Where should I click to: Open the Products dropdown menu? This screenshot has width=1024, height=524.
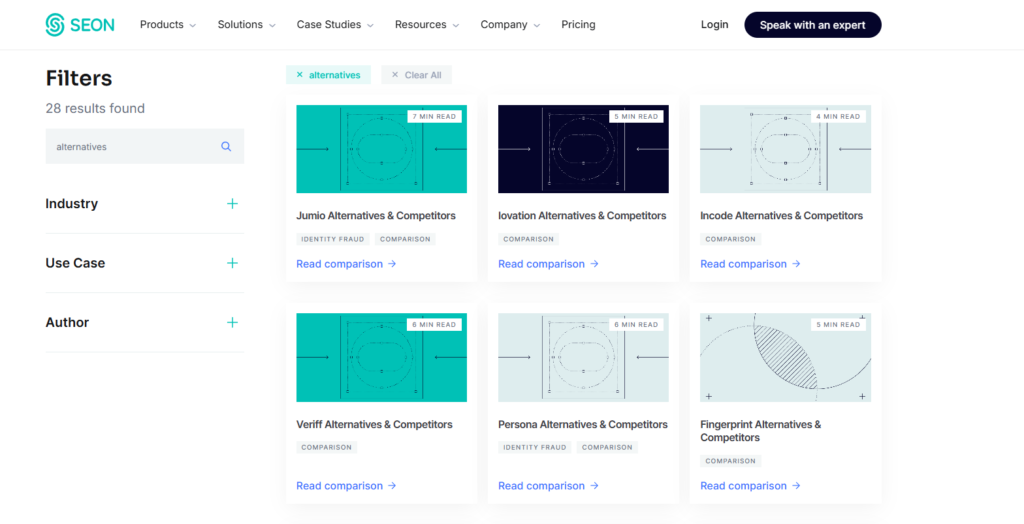pyautogui.click(x=168, y=25)
